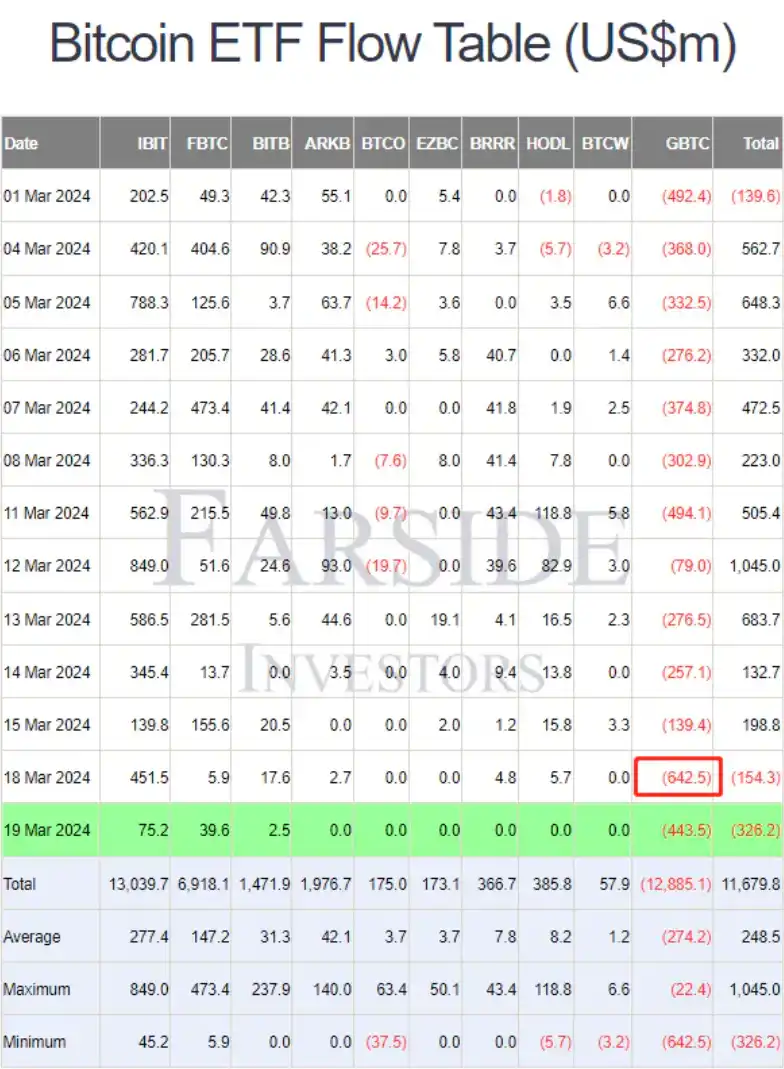Select the 05 Mar 2024 IBIT value 788.3
Viewport: 784px width, 1069px height.
pos(149,302)
